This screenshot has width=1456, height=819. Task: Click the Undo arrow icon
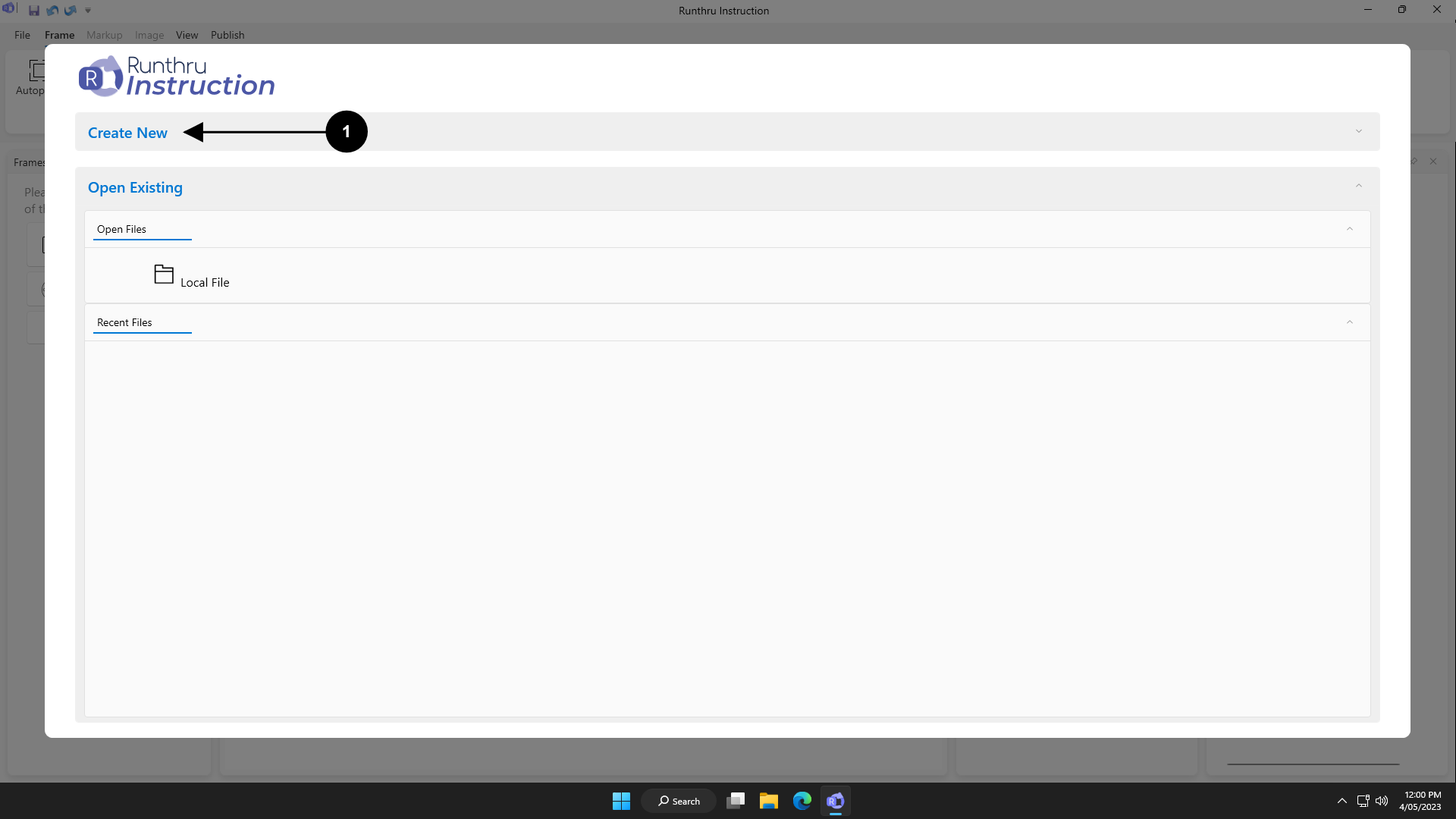52,11
